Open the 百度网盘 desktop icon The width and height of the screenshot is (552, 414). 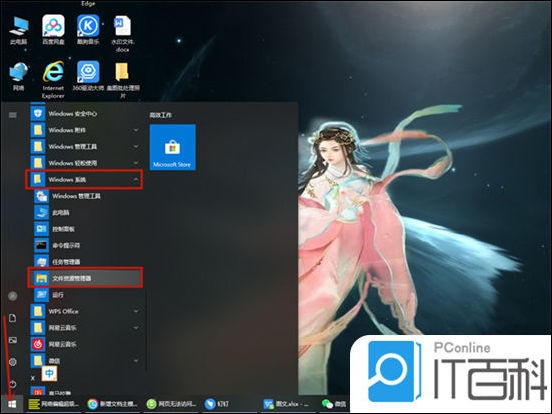pos(53,30)
